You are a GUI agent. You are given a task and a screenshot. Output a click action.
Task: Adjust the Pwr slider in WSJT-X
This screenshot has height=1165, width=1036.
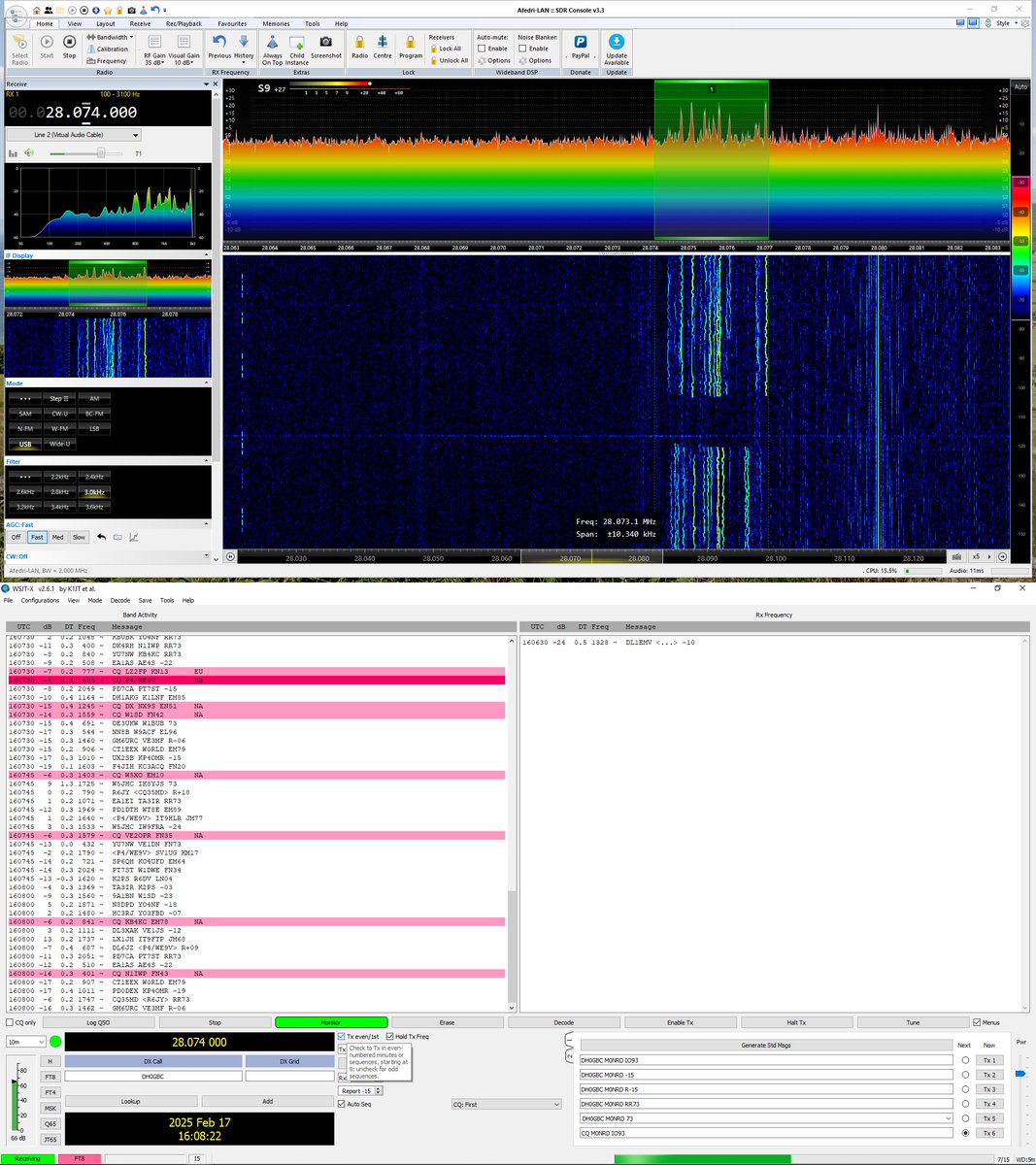click(x=1020, y=1073)
